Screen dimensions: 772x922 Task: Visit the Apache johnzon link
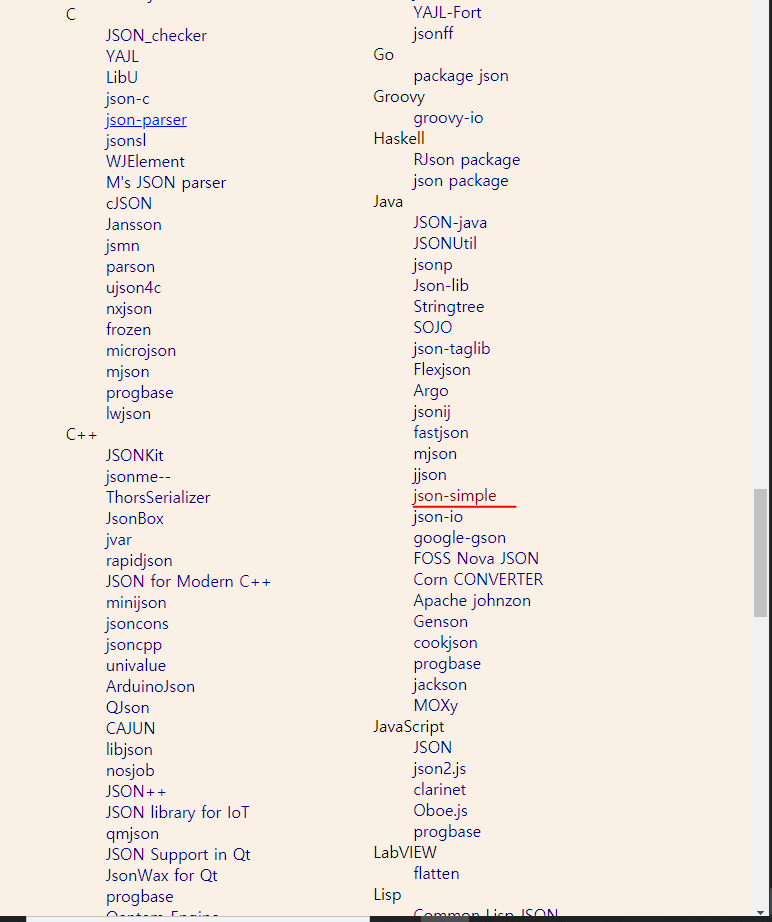click(472, 601)
